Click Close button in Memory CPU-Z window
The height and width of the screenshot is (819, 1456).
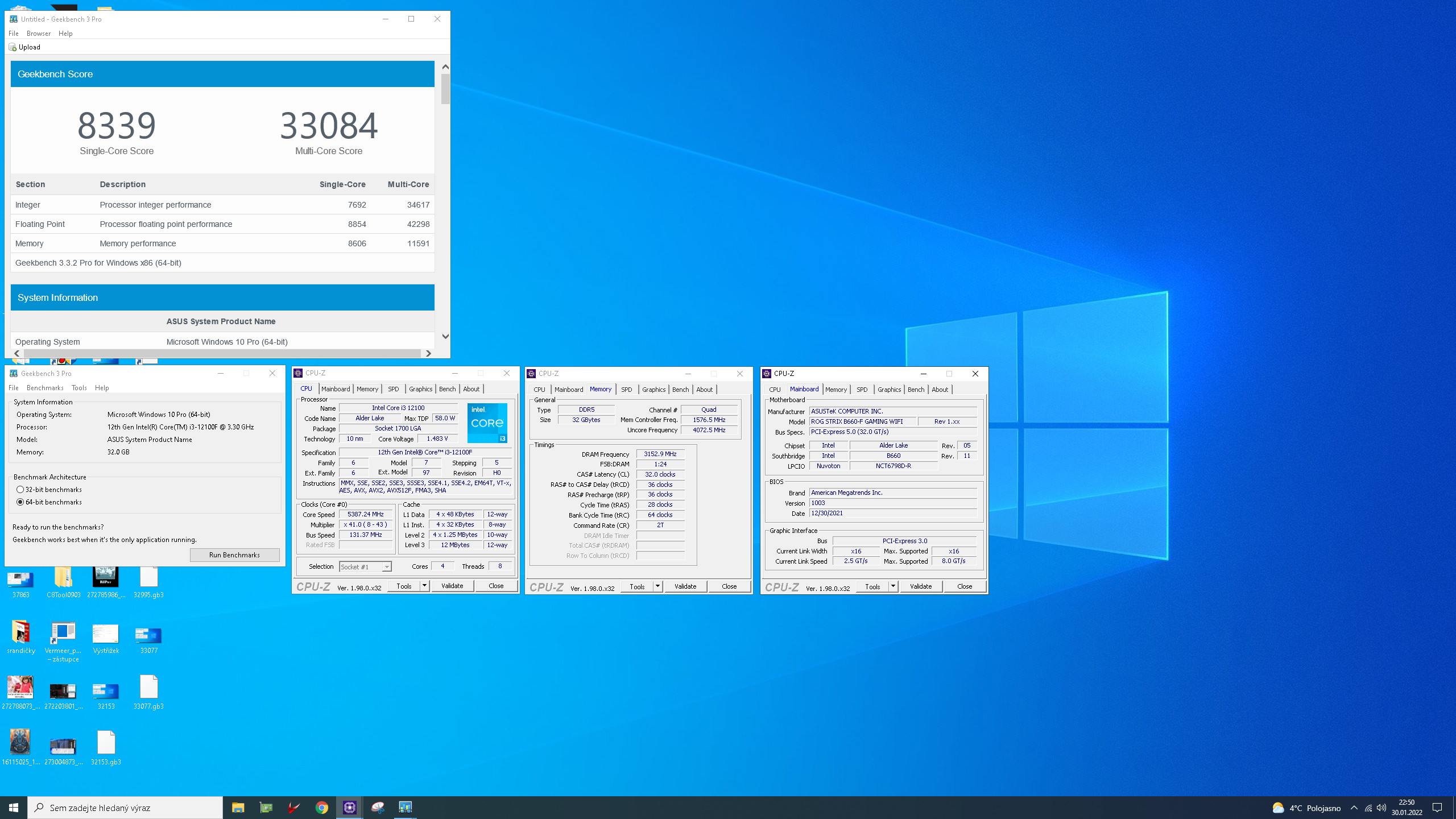pyautogui.click(x=729, y=586)
